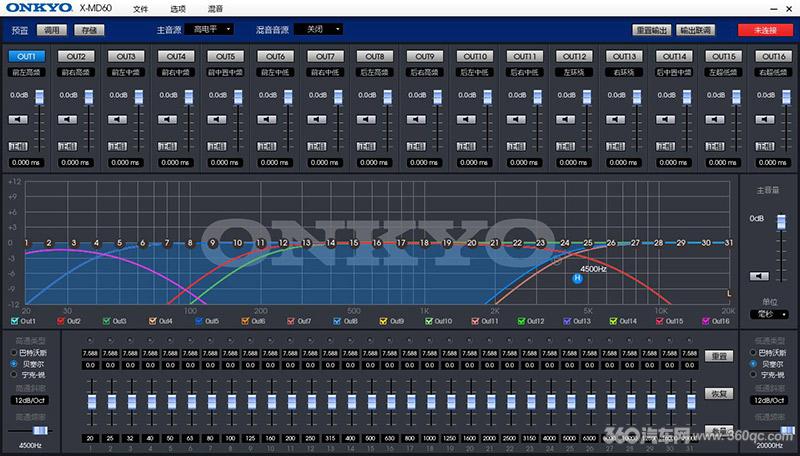Mute the OUT7 channel speaker icon
800x456 pixels.
pos(317,119)
